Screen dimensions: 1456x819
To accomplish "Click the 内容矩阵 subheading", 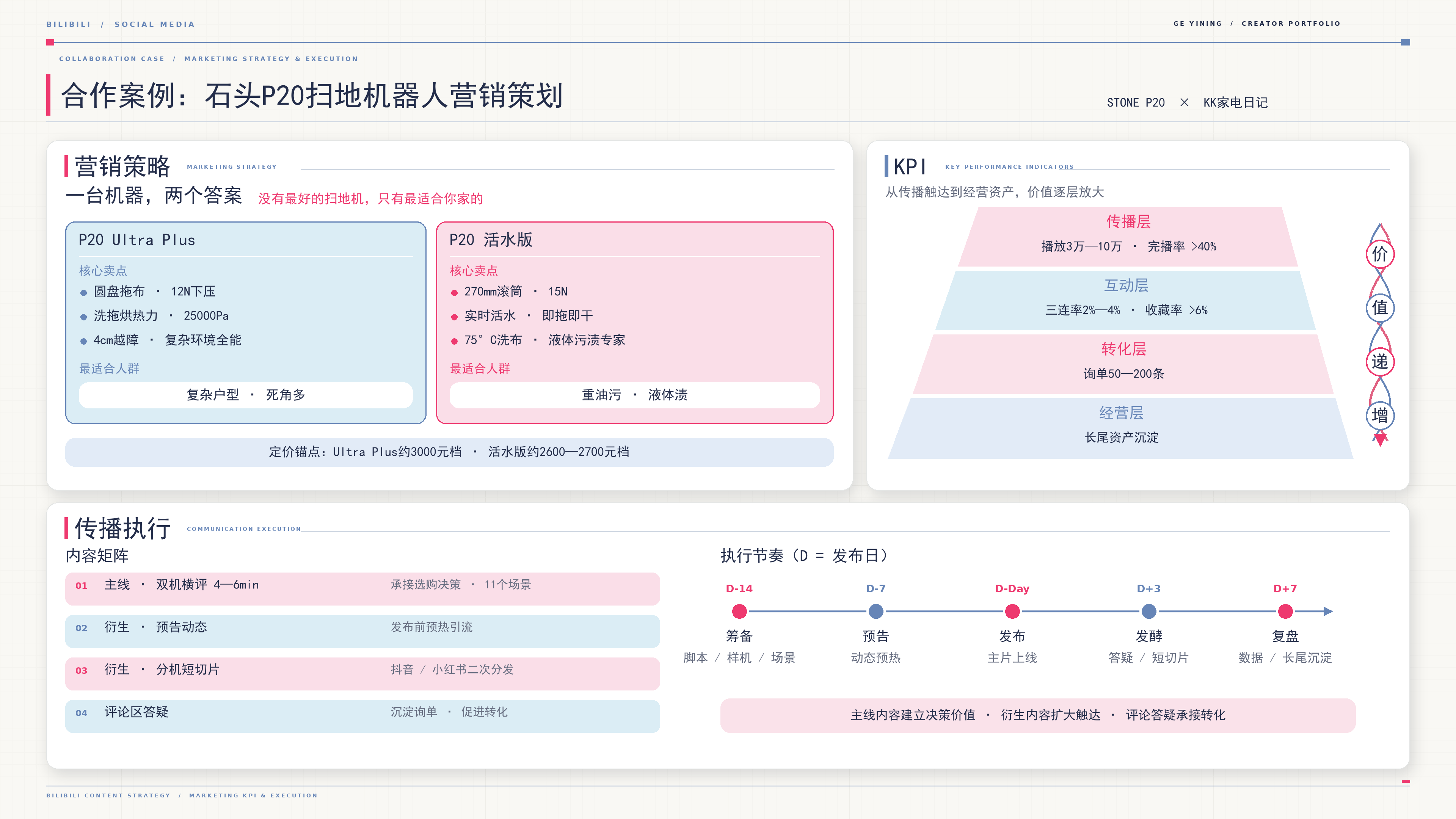I will pyautogui.click(x=97, y=555).
